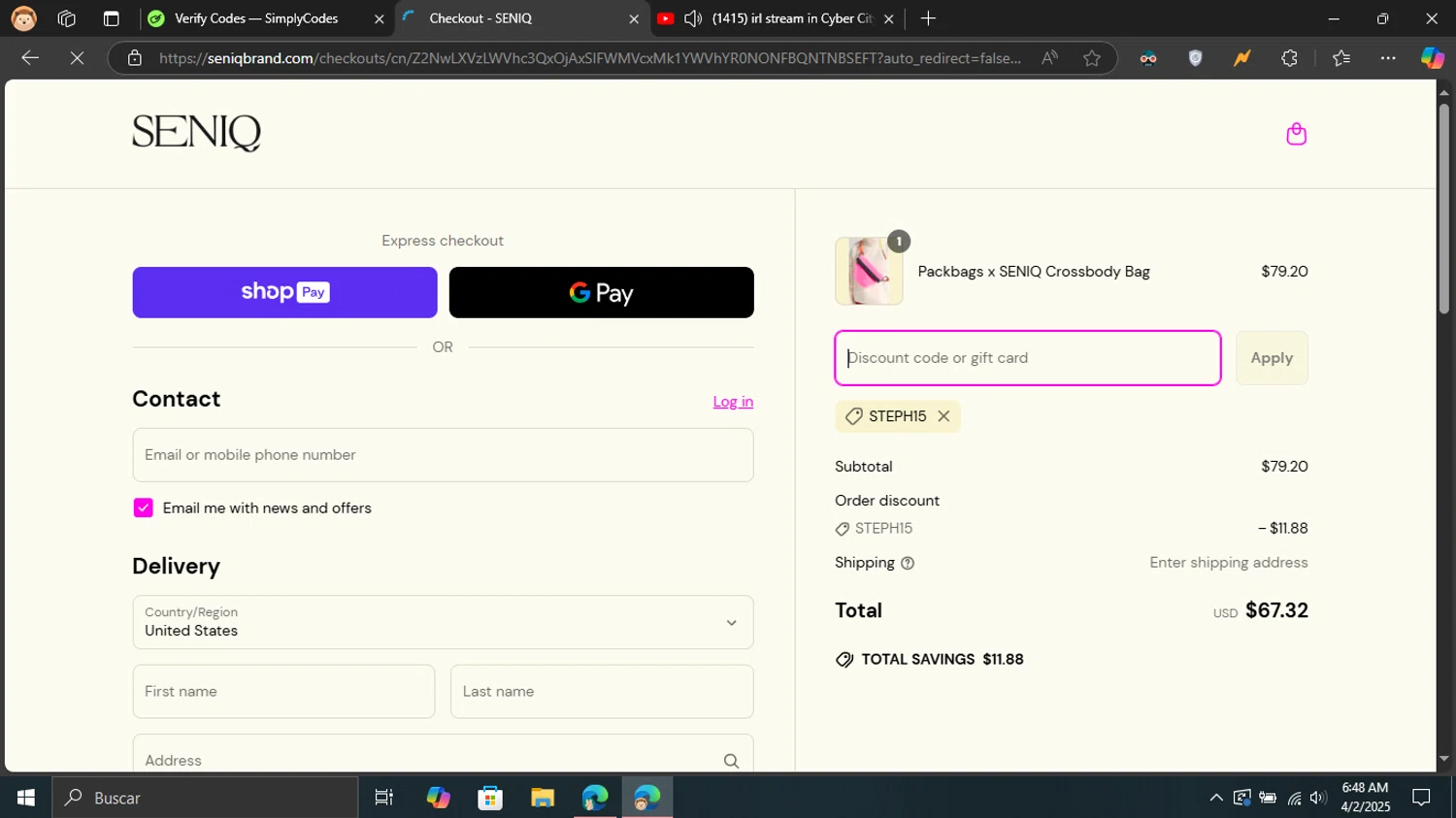
Task: Focus the discount code or gift card field
Action: click(1027, 358)
